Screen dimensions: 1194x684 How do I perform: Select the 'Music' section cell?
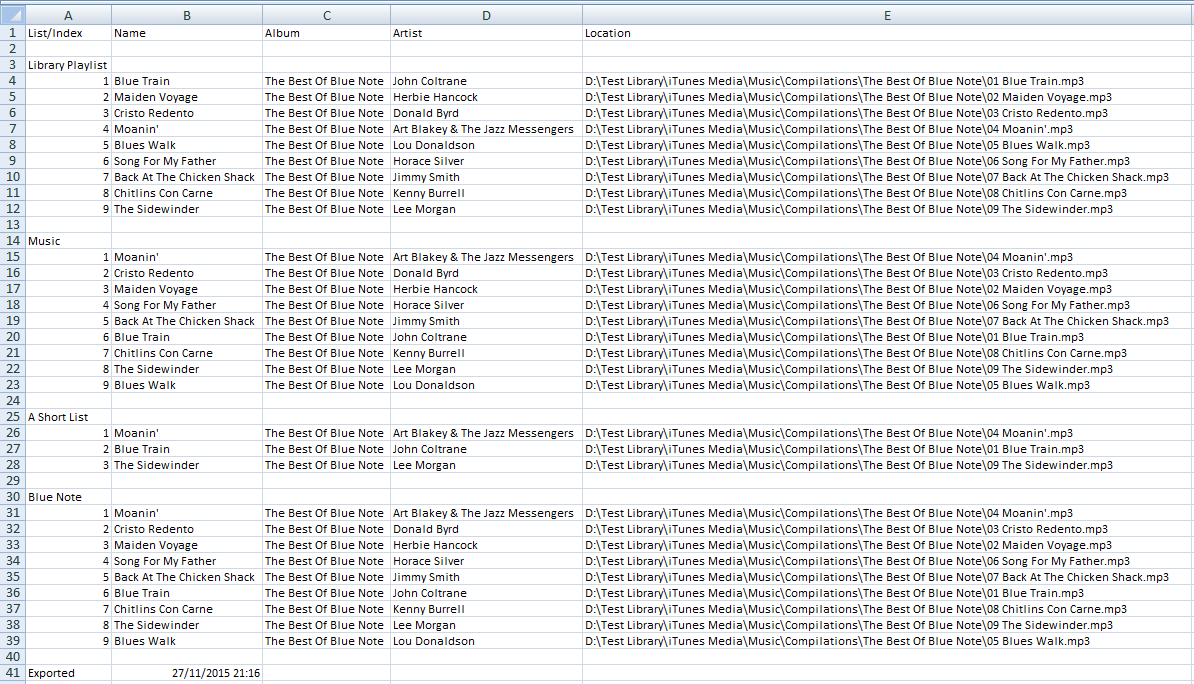[x=69, y=241]
